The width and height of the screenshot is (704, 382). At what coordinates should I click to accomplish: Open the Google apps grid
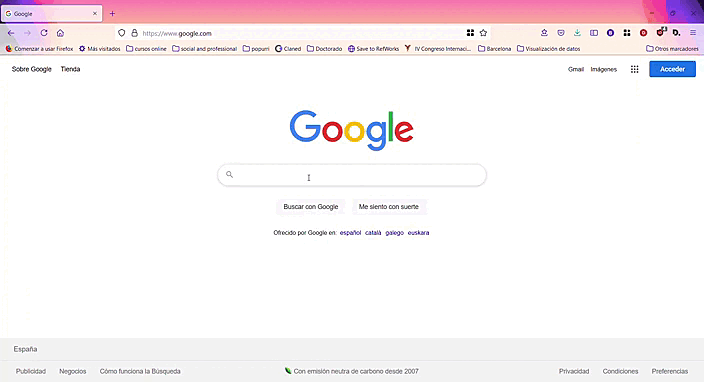[x=634, y=69]
